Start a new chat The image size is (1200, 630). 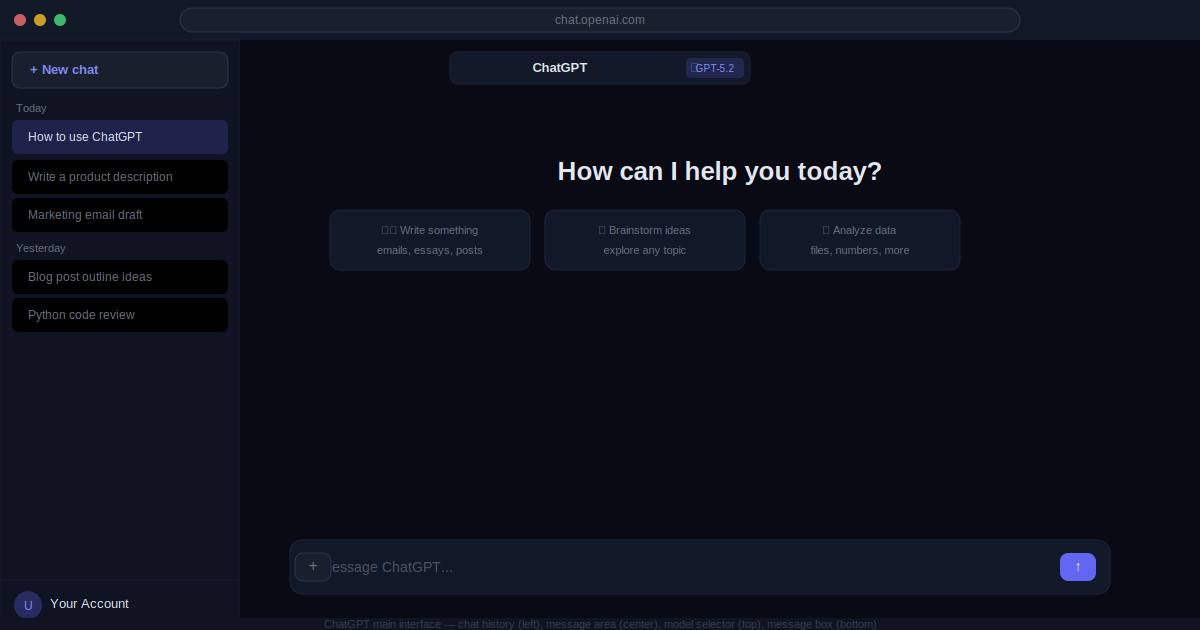point(120,70)
